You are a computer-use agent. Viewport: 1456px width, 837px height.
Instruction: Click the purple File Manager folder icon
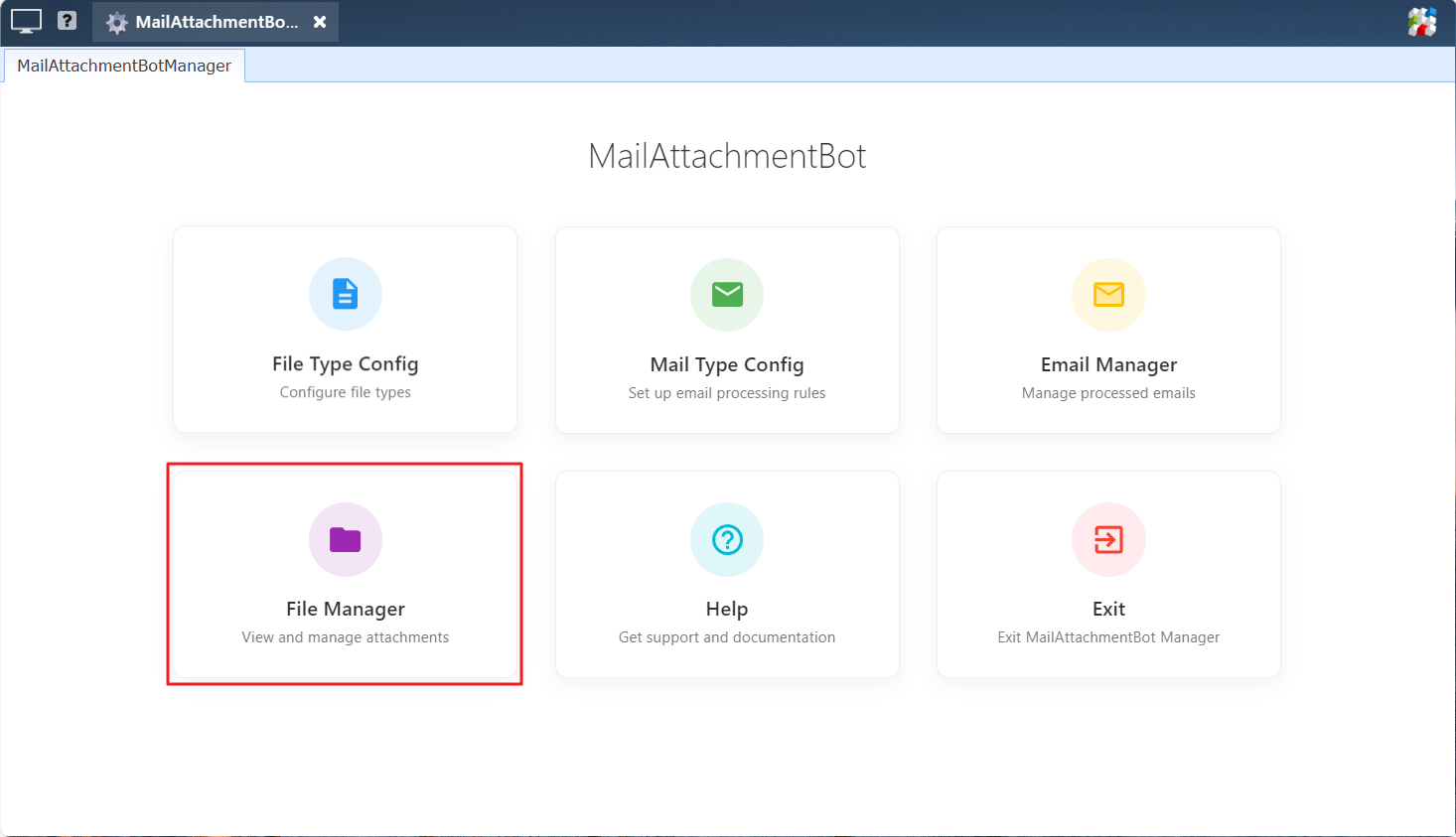345,539
